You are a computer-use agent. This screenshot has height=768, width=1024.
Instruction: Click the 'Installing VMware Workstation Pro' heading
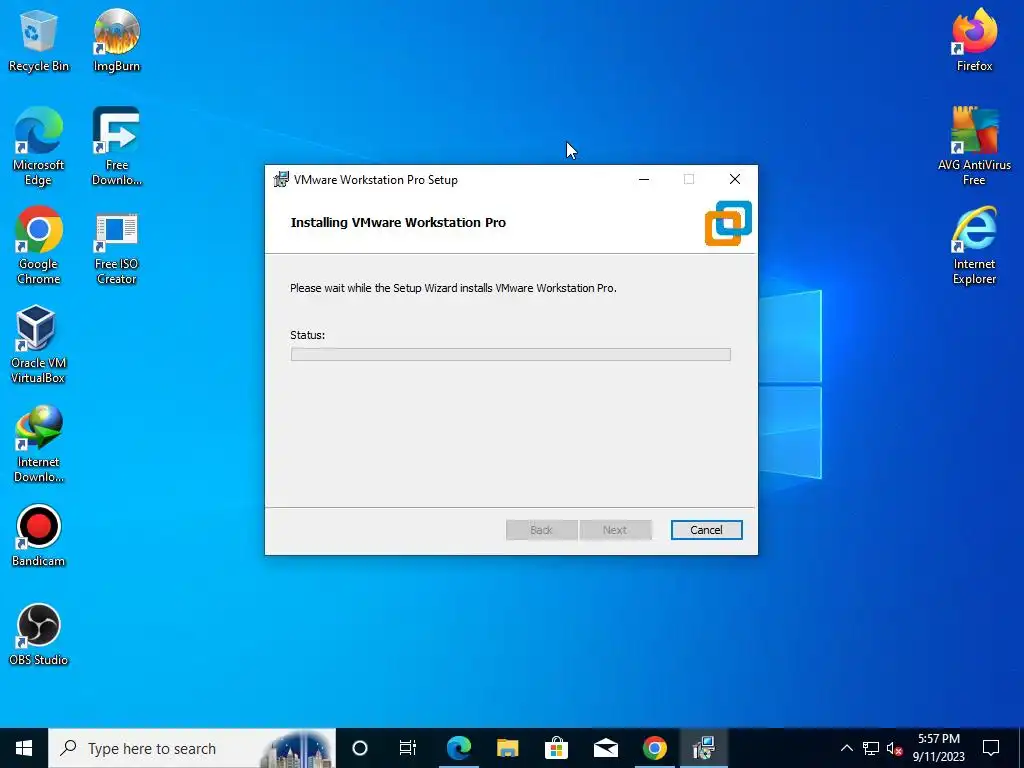(398, 222)
